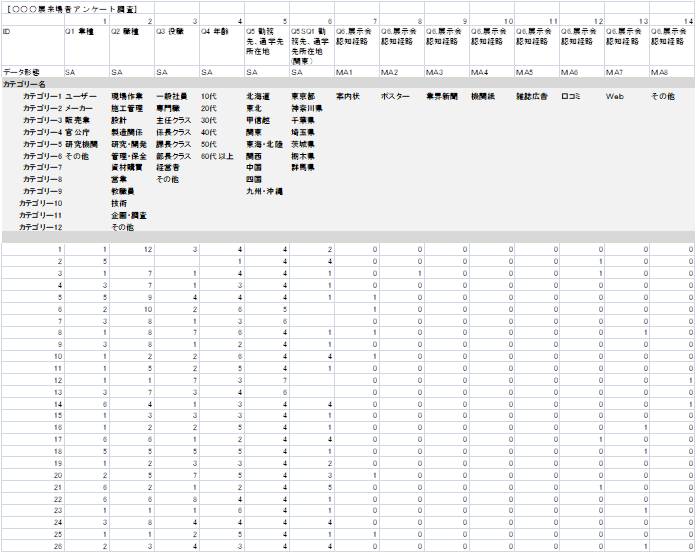This screenshot has width=697, height=554.
Task: Click the 口コミ category cell
Action: [571, 97]
